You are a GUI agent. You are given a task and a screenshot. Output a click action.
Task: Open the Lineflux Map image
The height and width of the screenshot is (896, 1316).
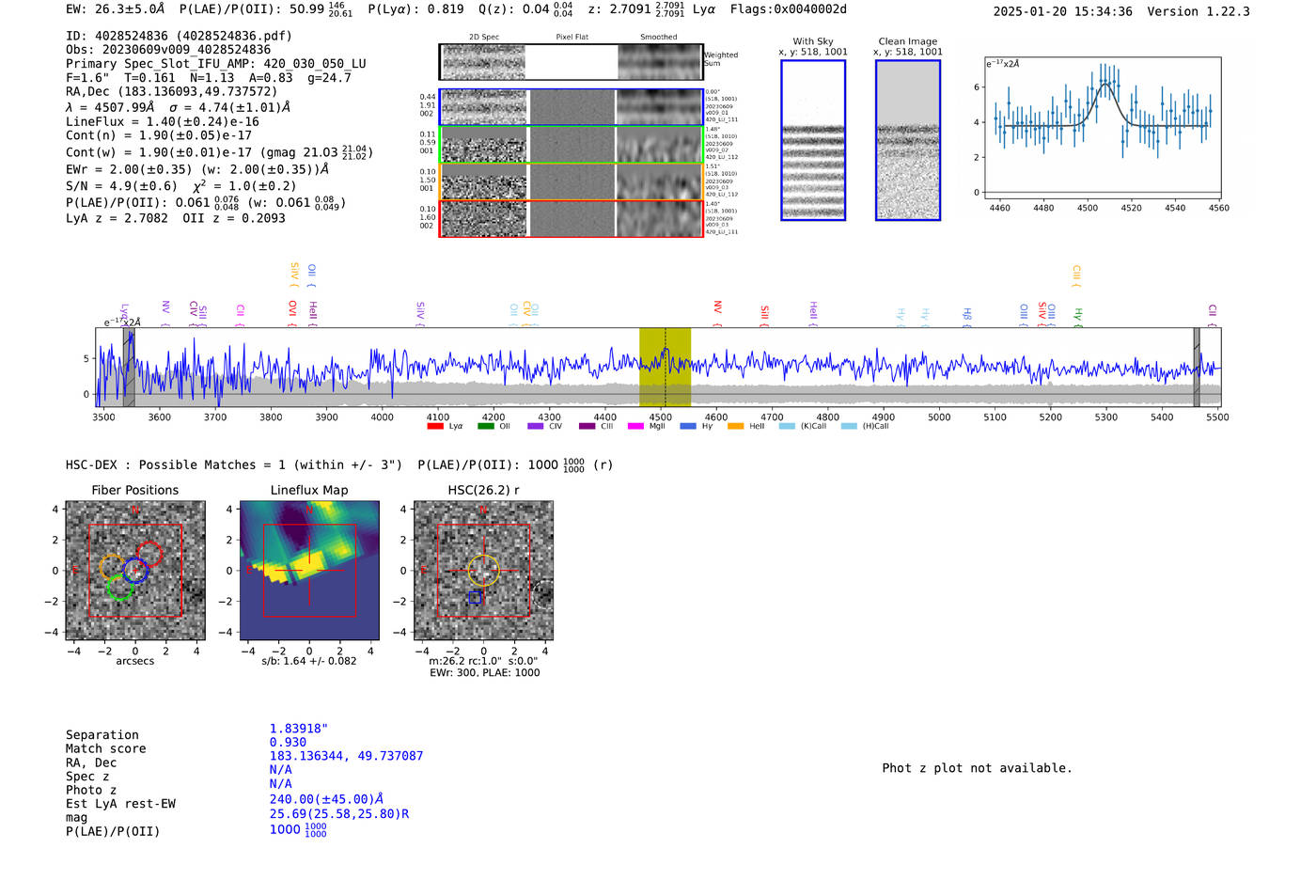[309, 571]
